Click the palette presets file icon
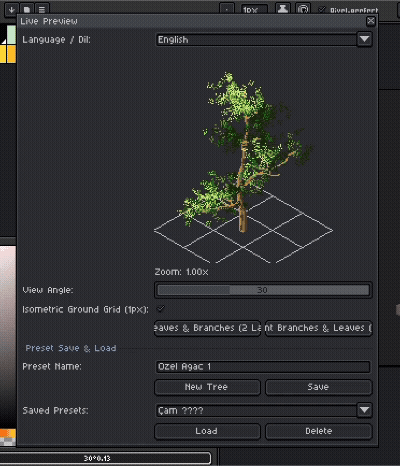 (27, 10)
